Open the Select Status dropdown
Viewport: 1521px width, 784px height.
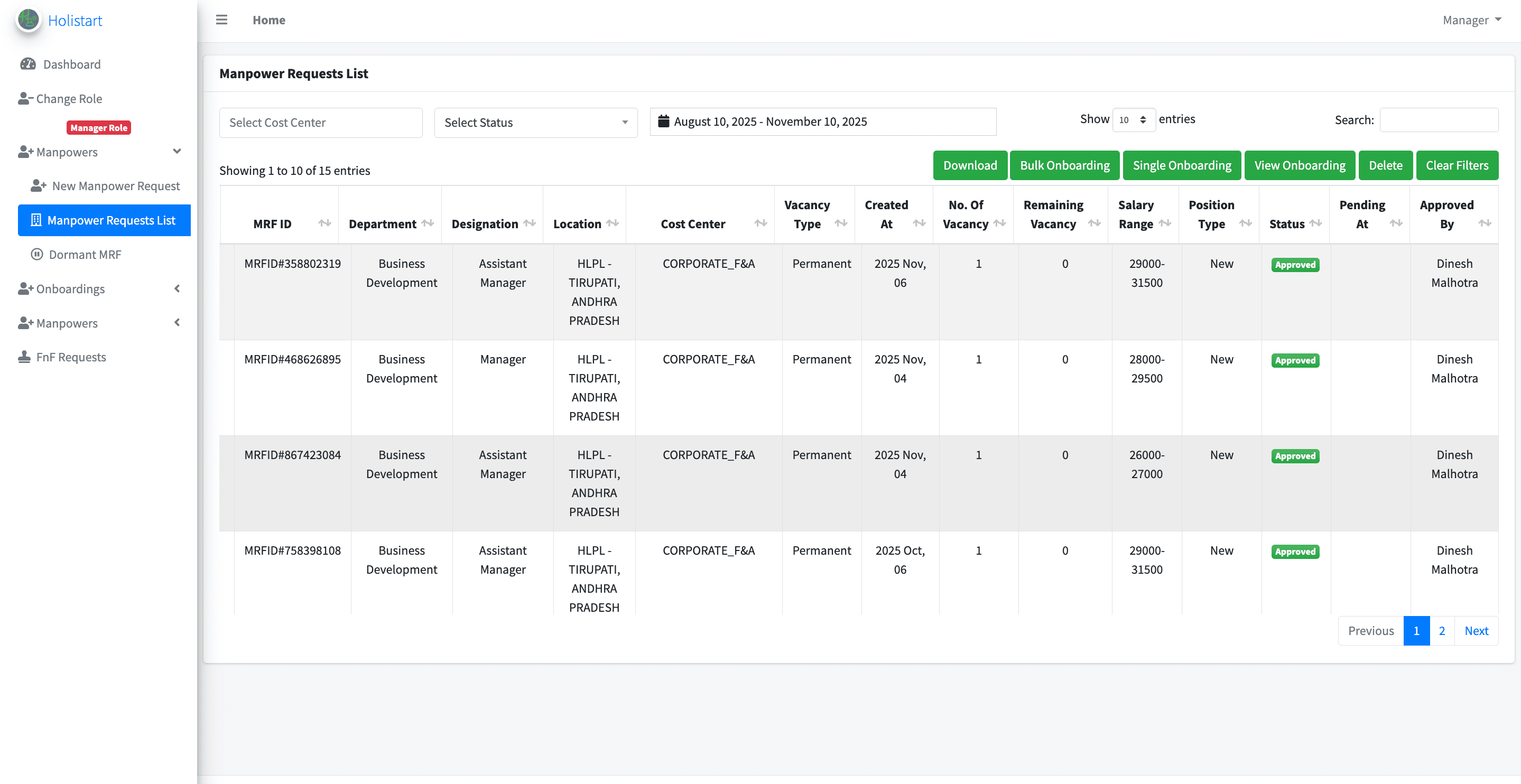535,122
